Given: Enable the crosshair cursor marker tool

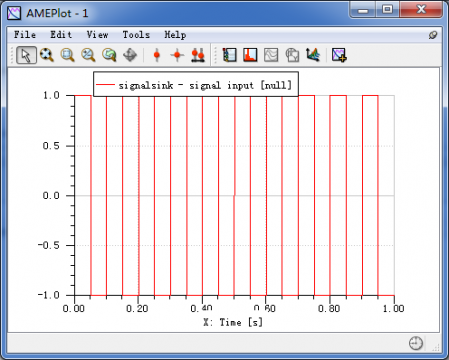Looking at the screenshot, I should pos(177,55).
